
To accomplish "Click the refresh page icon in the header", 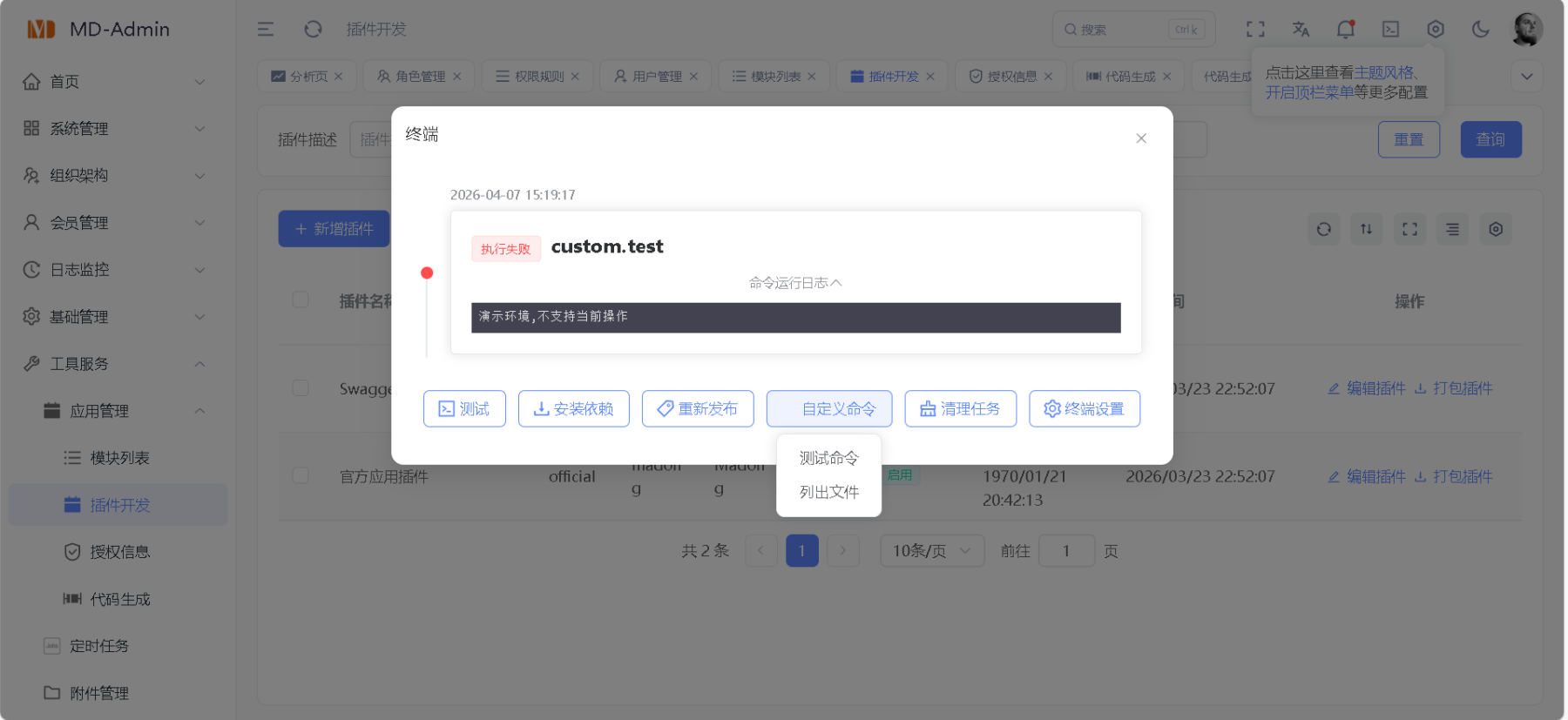I will [x=313, y=30].
